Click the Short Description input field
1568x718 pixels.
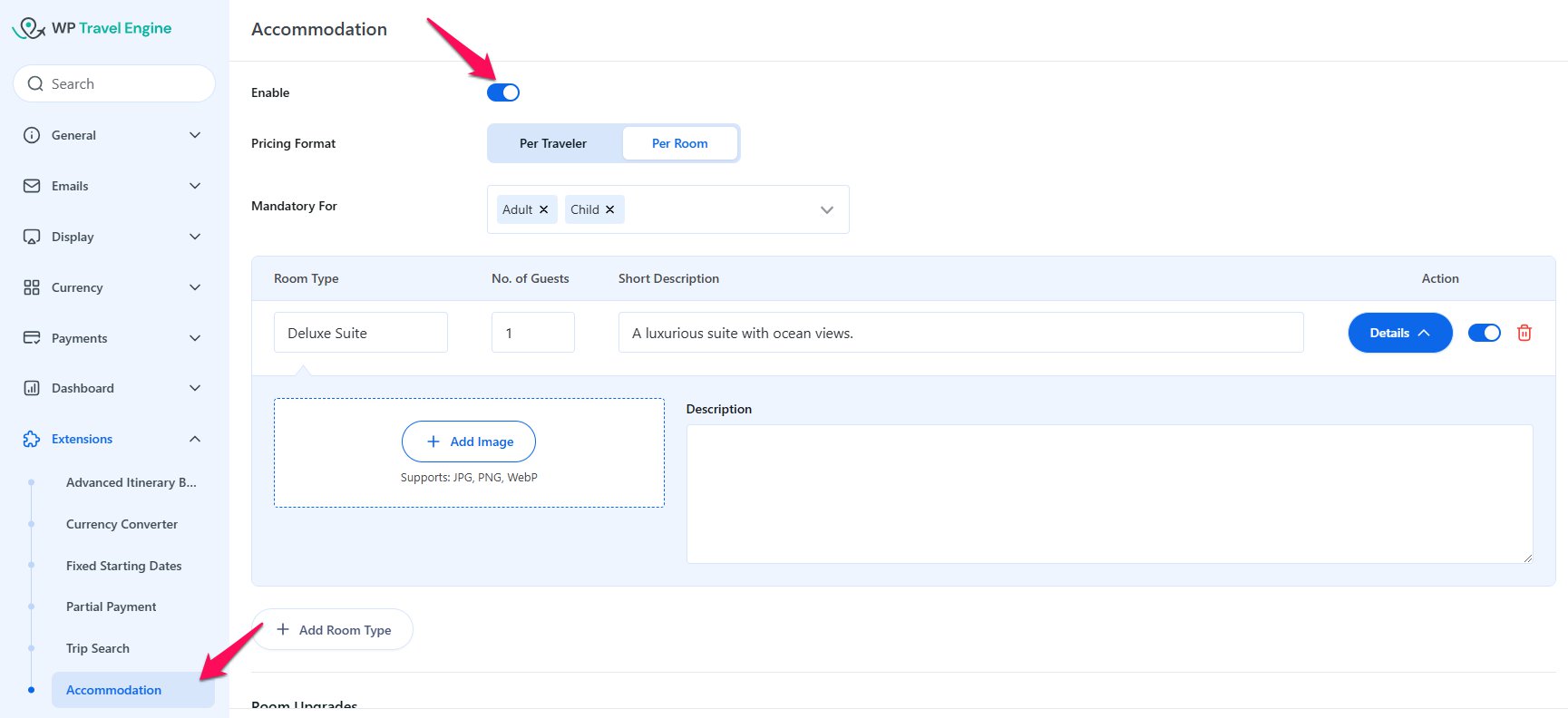click(960, 333)
